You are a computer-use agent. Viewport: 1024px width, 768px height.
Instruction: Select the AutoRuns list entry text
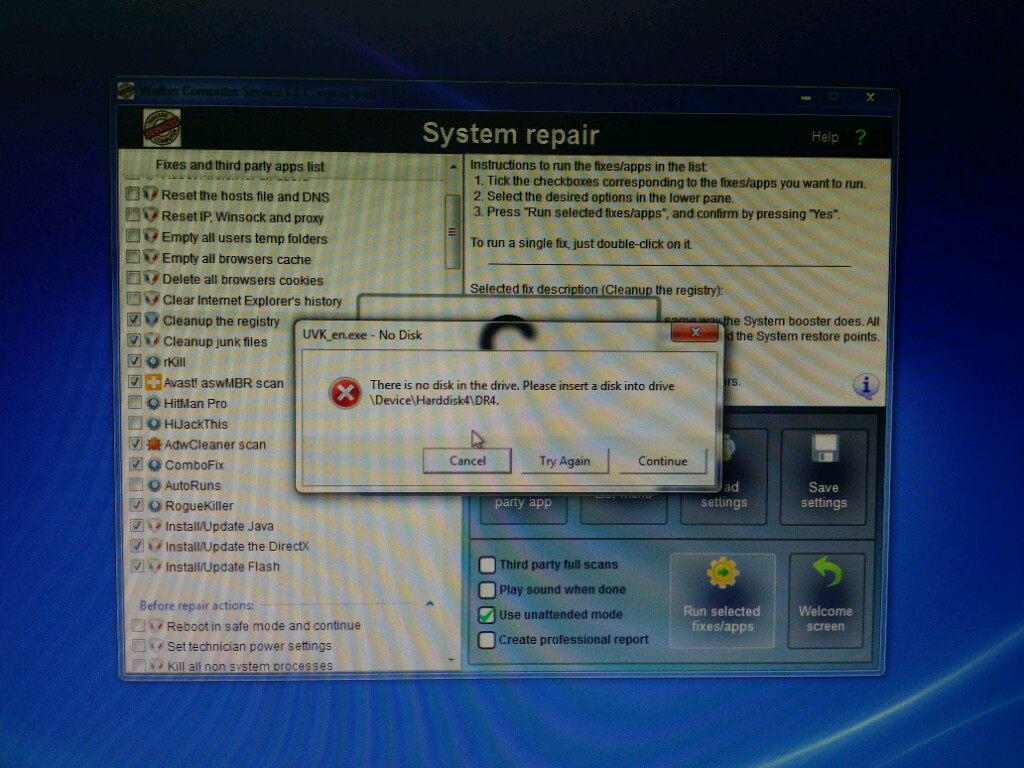coord(193,485)
